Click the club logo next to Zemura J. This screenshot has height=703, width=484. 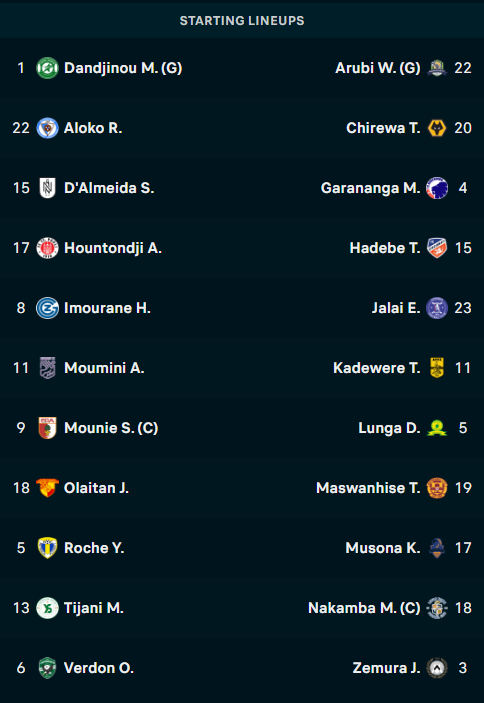(x=436, y=668)
